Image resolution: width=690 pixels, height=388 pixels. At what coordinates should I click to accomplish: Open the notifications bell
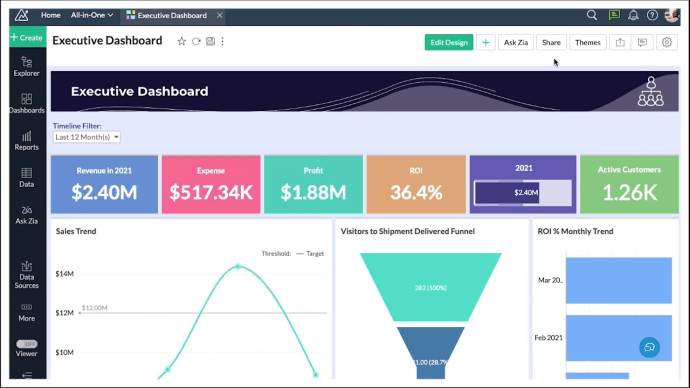pyautogui.click(x=633, y=15)
